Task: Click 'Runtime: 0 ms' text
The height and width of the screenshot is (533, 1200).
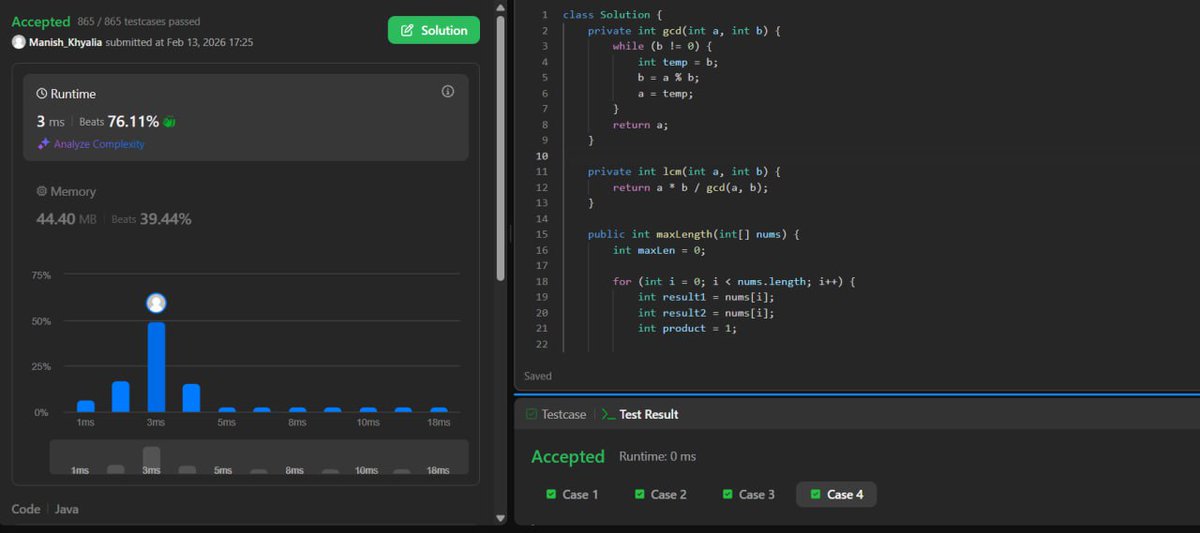Action: click(657, 456)
